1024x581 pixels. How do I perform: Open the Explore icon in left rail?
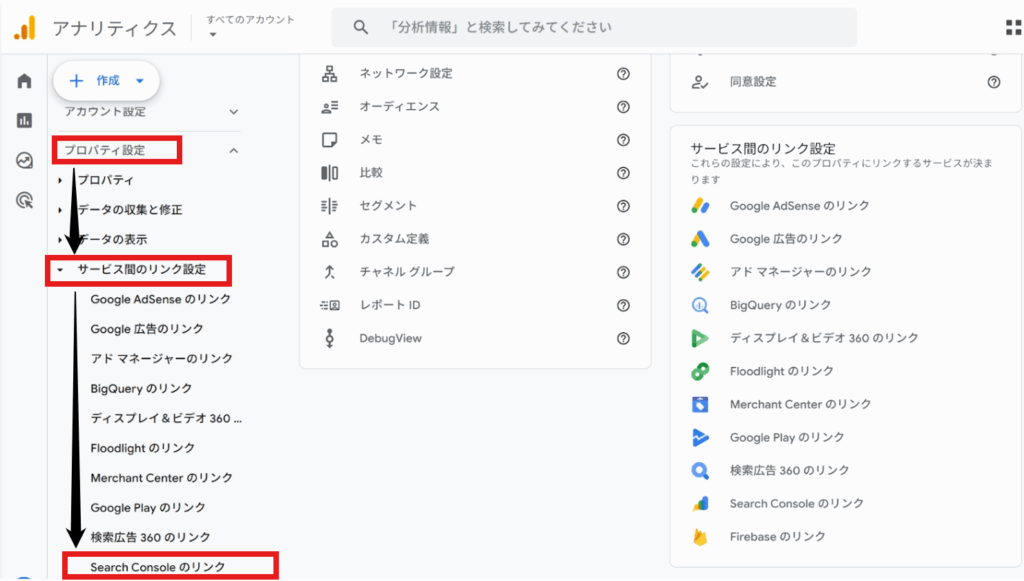click(x=24, y=161)
